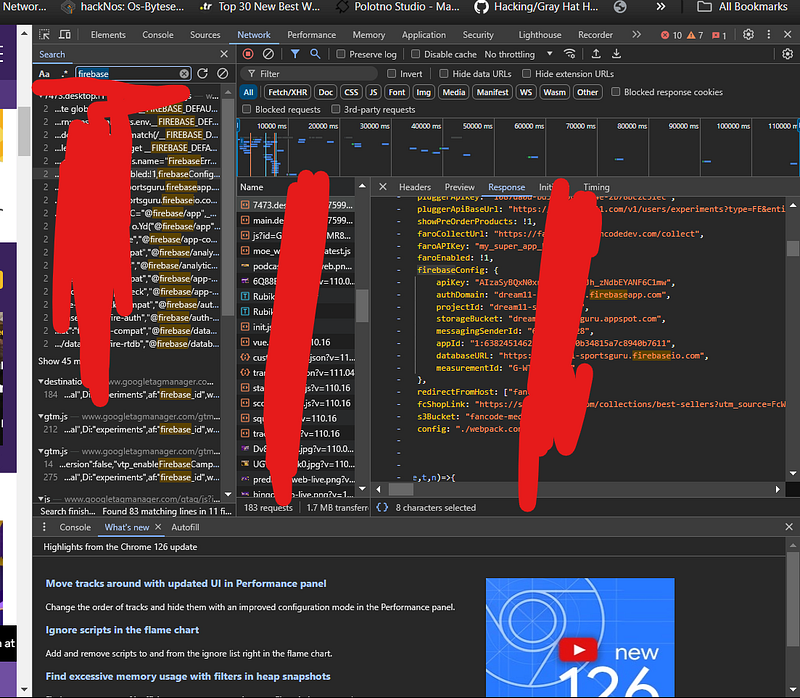Select the WS filter type button

tap(526, 92)
